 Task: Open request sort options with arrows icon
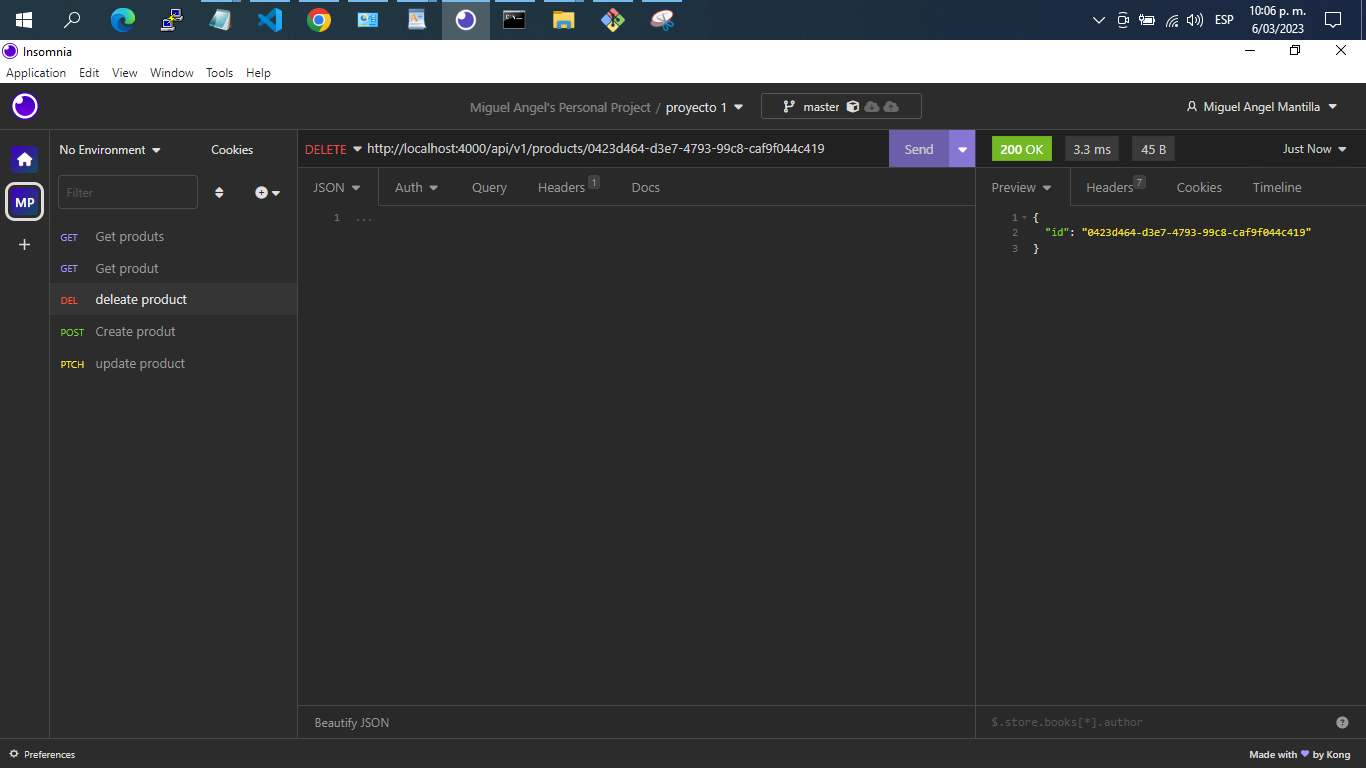pos(219,192)
